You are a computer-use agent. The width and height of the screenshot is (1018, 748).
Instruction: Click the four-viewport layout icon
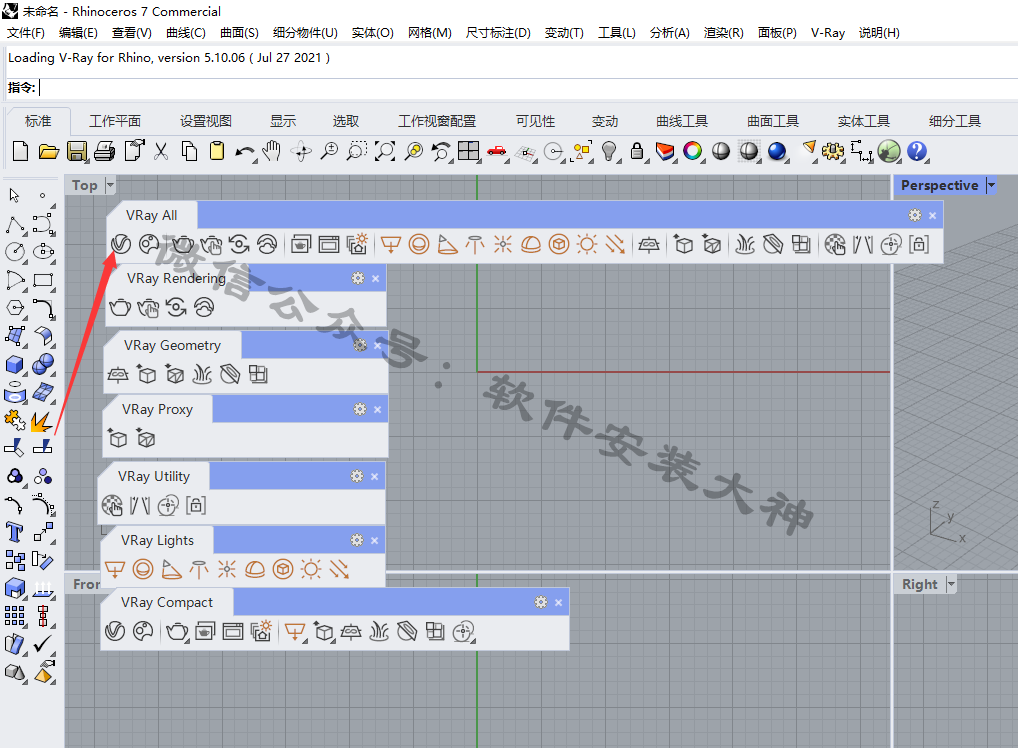pyautogui.click(x=468, y=151)
